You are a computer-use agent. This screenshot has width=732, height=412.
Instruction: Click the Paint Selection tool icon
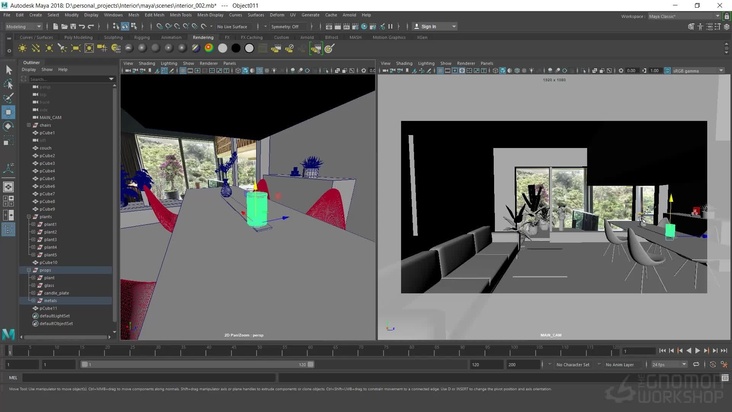[x=8, y=98]
